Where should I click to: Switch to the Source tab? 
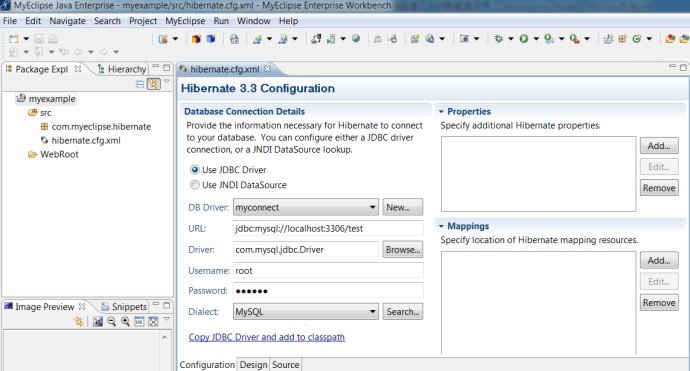pyautogui.click(x=286, y=364)
